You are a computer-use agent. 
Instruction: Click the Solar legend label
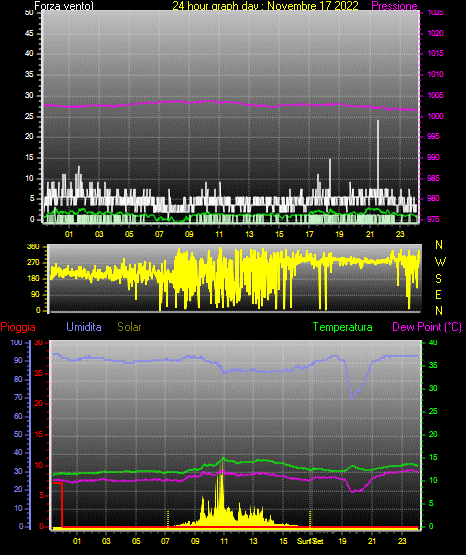pos(130,327)
